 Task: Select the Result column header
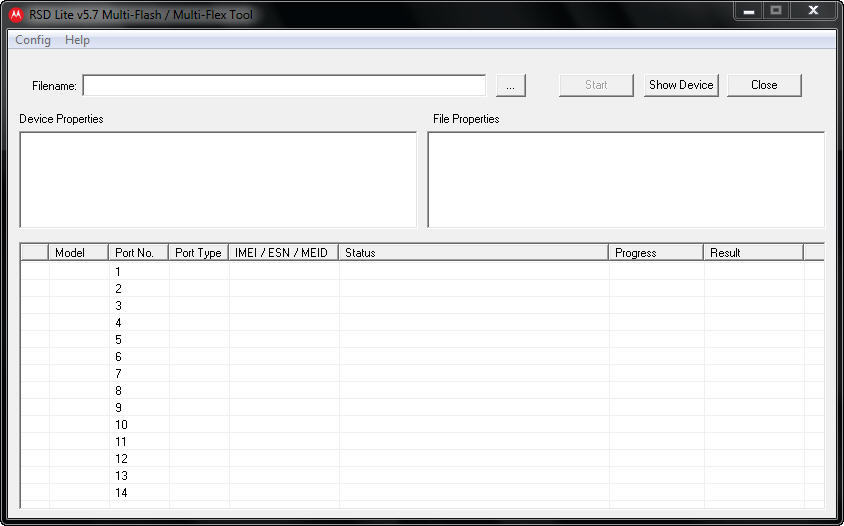(x=753, y=253)
